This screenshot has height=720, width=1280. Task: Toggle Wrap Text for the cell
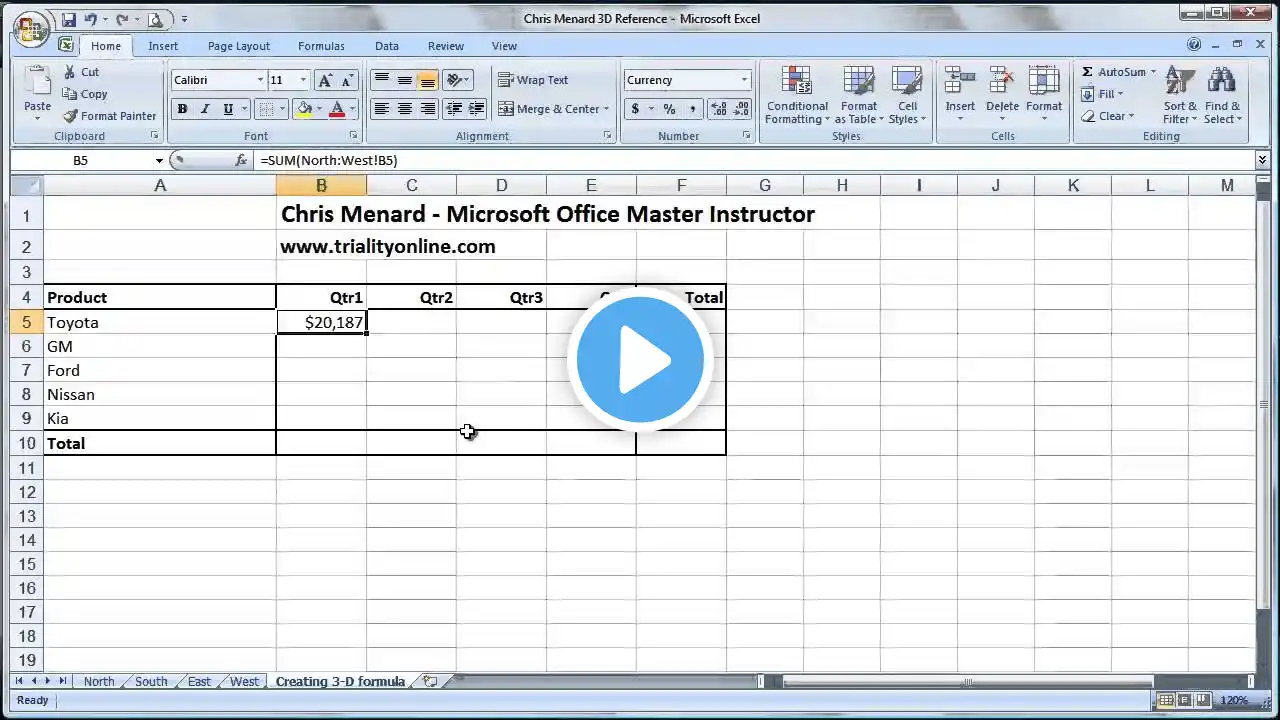[533, 80]
